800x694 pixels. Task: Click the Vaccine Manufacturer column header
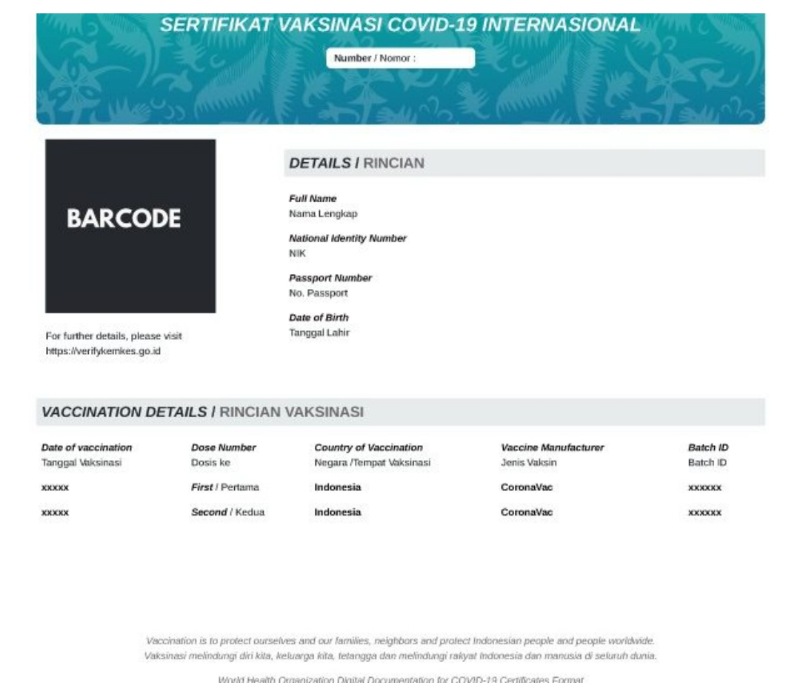click(552, 448)
